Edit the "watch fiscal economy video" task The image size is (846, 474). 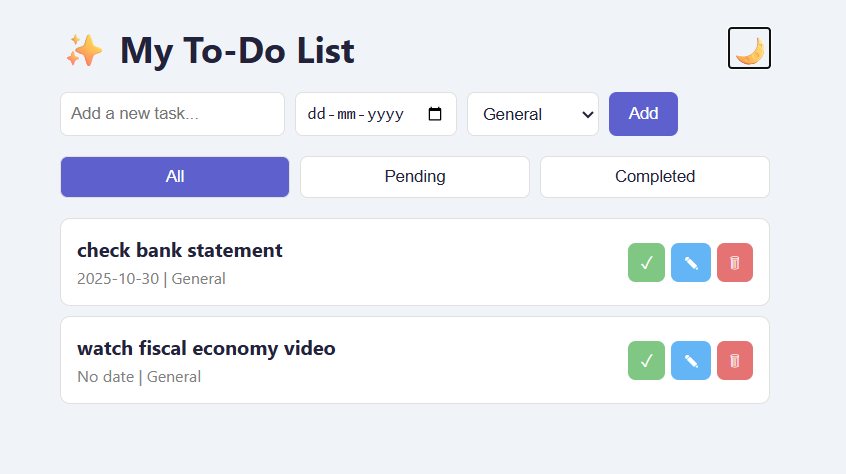[x=691, y=361]
